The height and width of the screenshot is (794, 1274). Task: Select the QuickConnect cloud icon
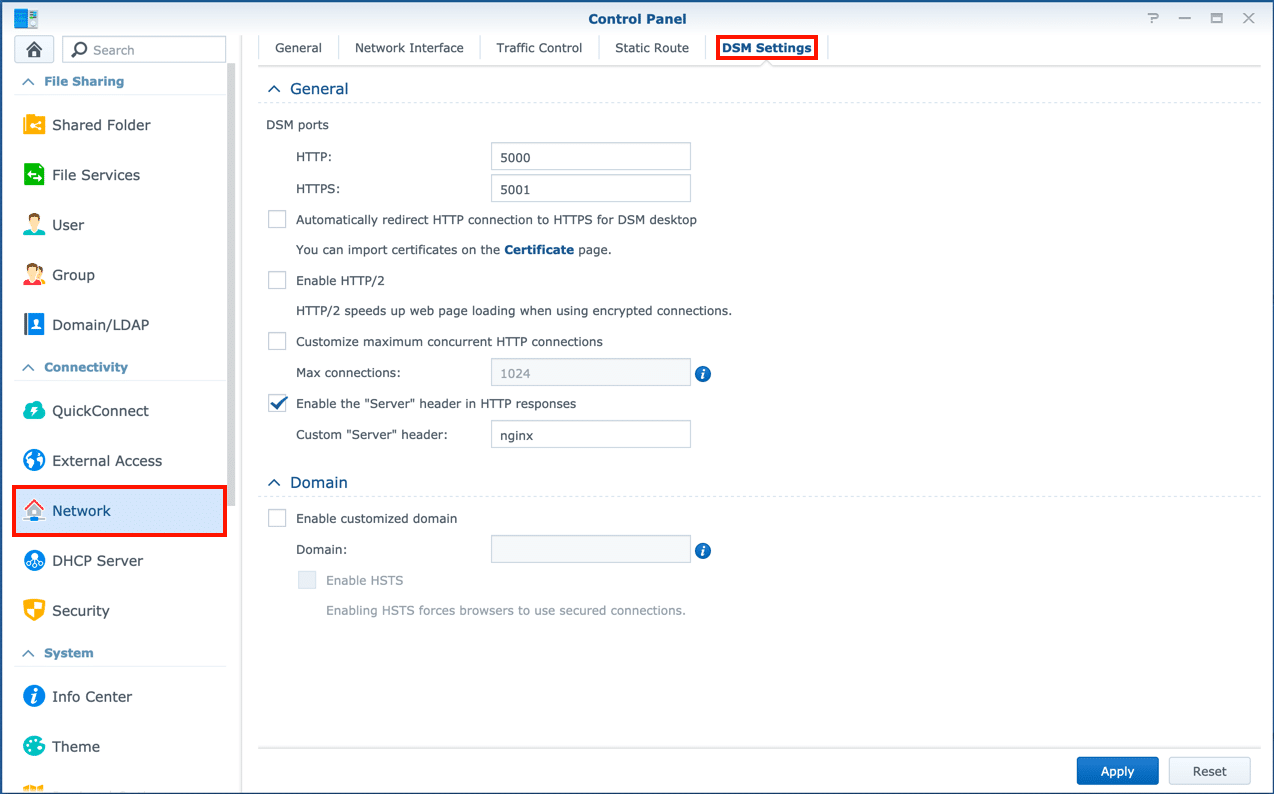point(34,411)
